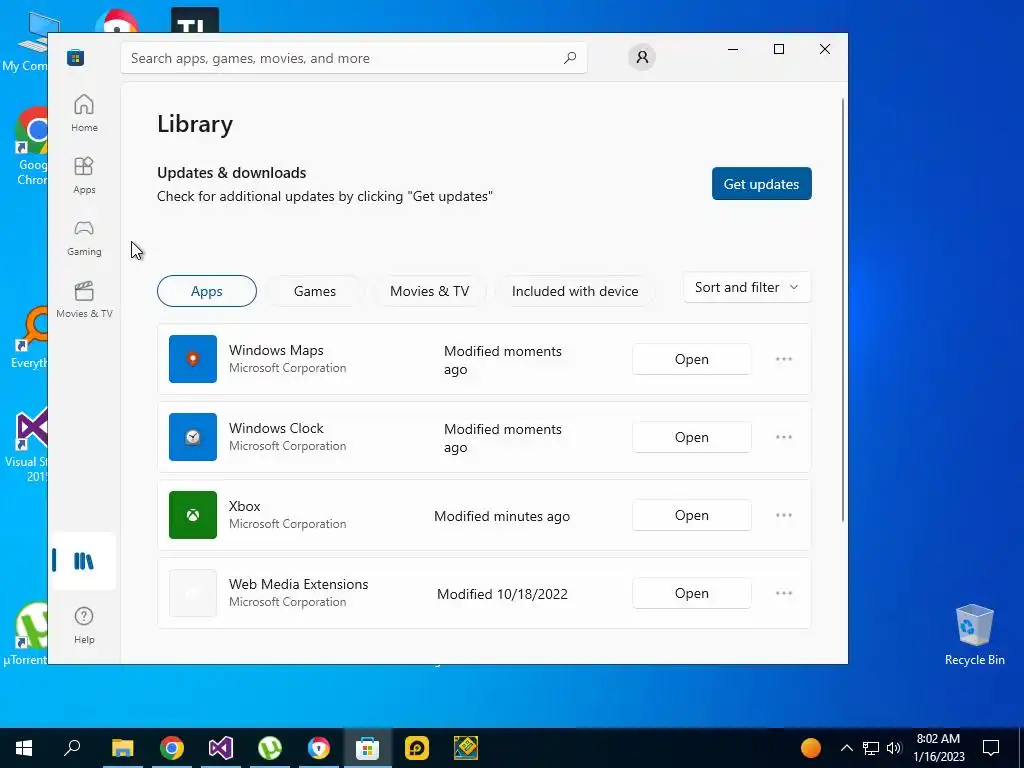The height and width of the screenshot is (768, 1024).
Task: Open the Apps section in sidebar
Action: click(x=84, y=175)
